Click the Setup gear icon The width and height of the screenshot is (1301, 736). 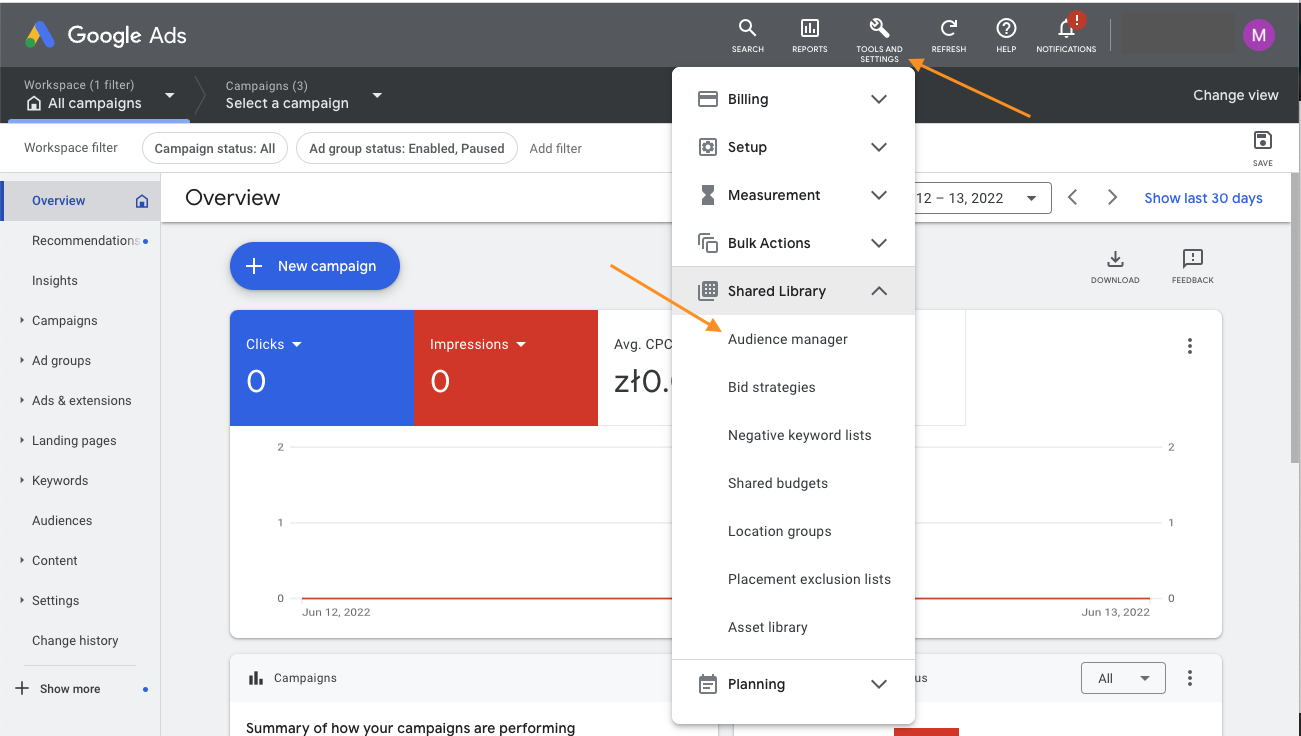click(x=708, y=147)
